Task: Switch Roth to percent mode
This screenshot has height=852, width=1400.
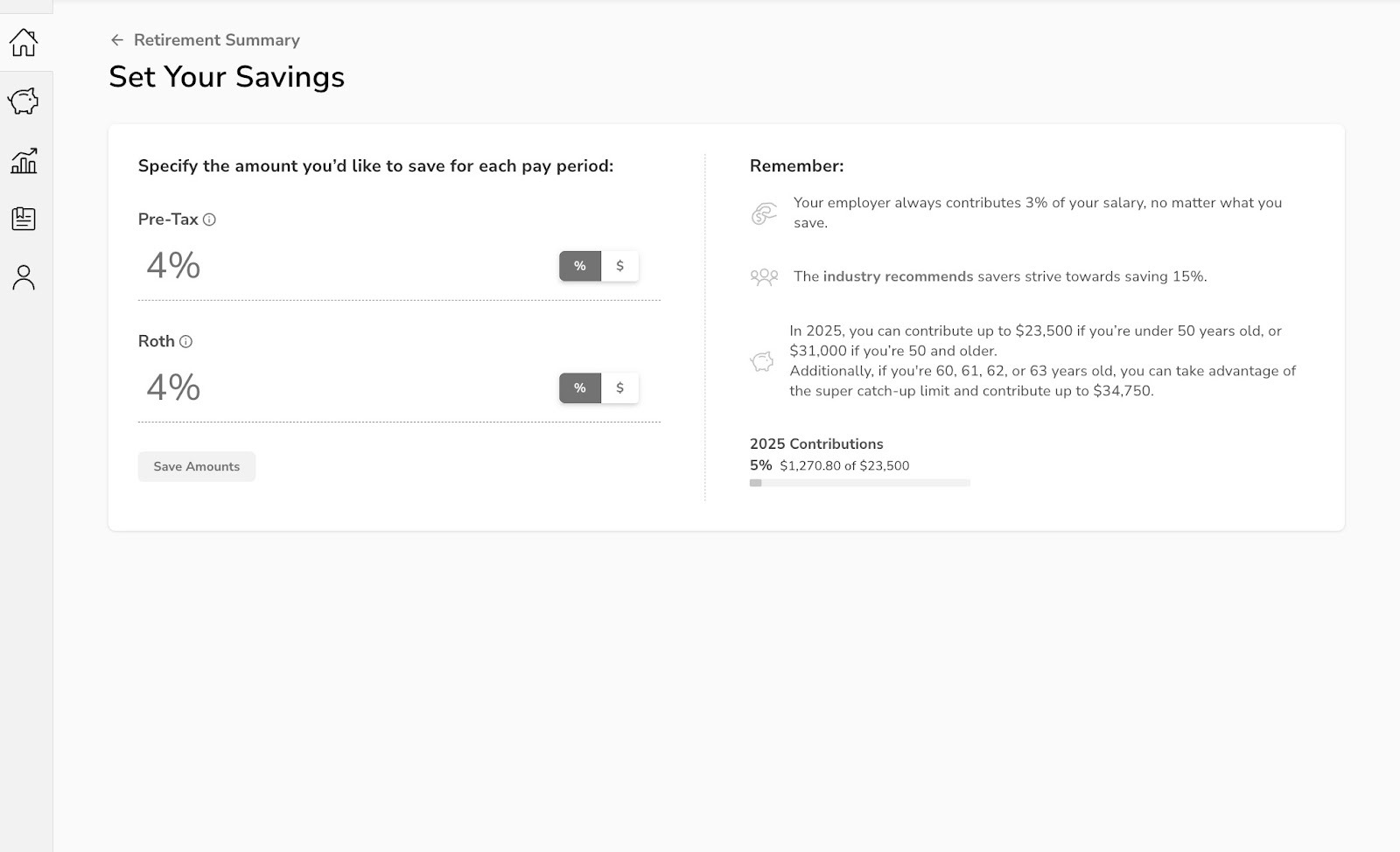Action: pyautogui.click(x=580, y=388)
